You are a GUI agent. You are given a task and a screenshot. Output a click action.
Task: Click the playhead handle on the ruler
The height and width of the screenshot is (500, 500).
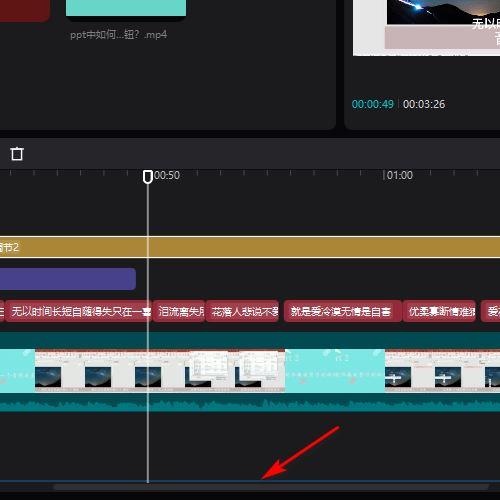tap(148, 177)
